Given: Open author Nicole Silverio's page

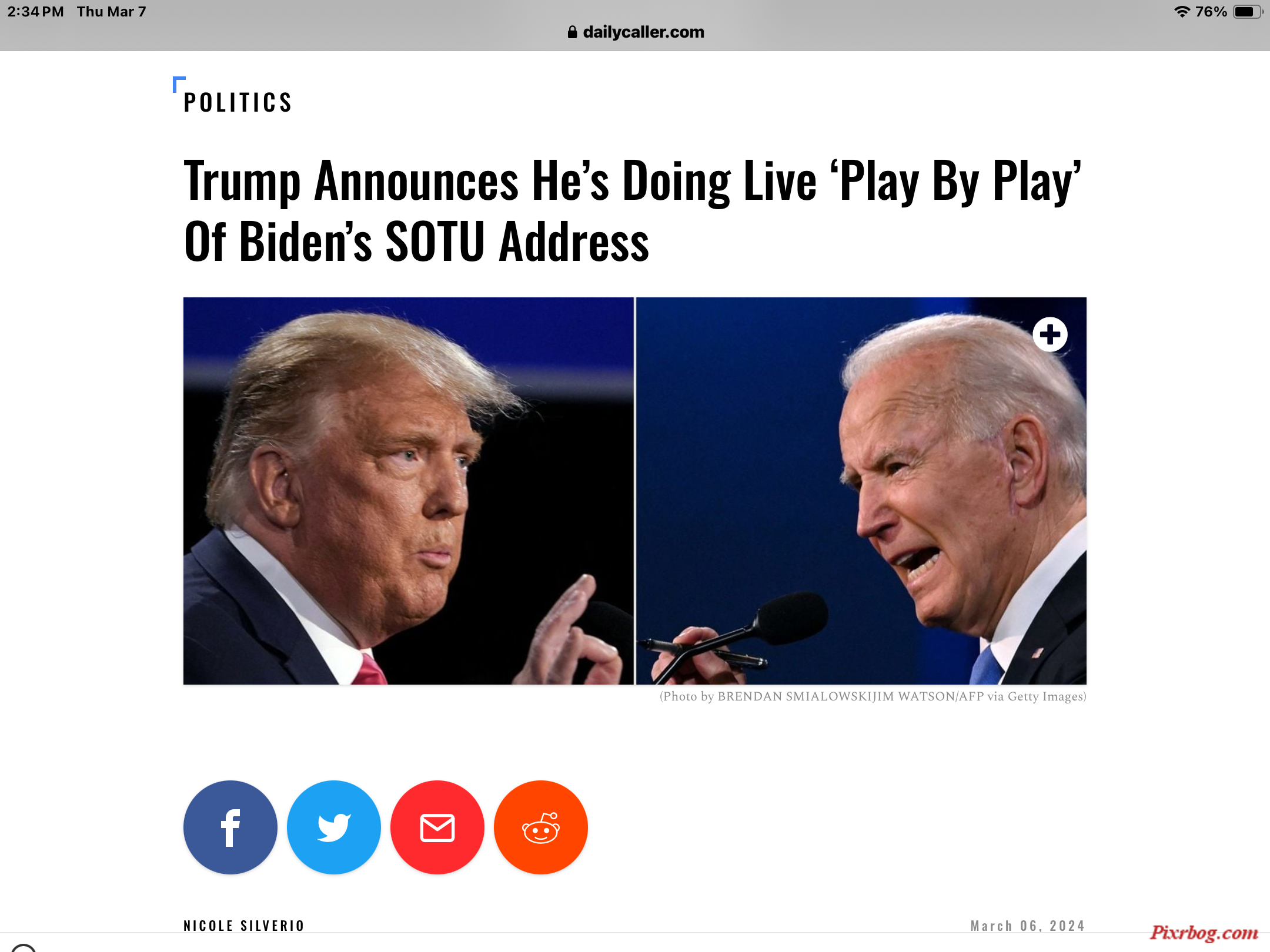Looking at the screenshot, I should [x=243, y=926].
